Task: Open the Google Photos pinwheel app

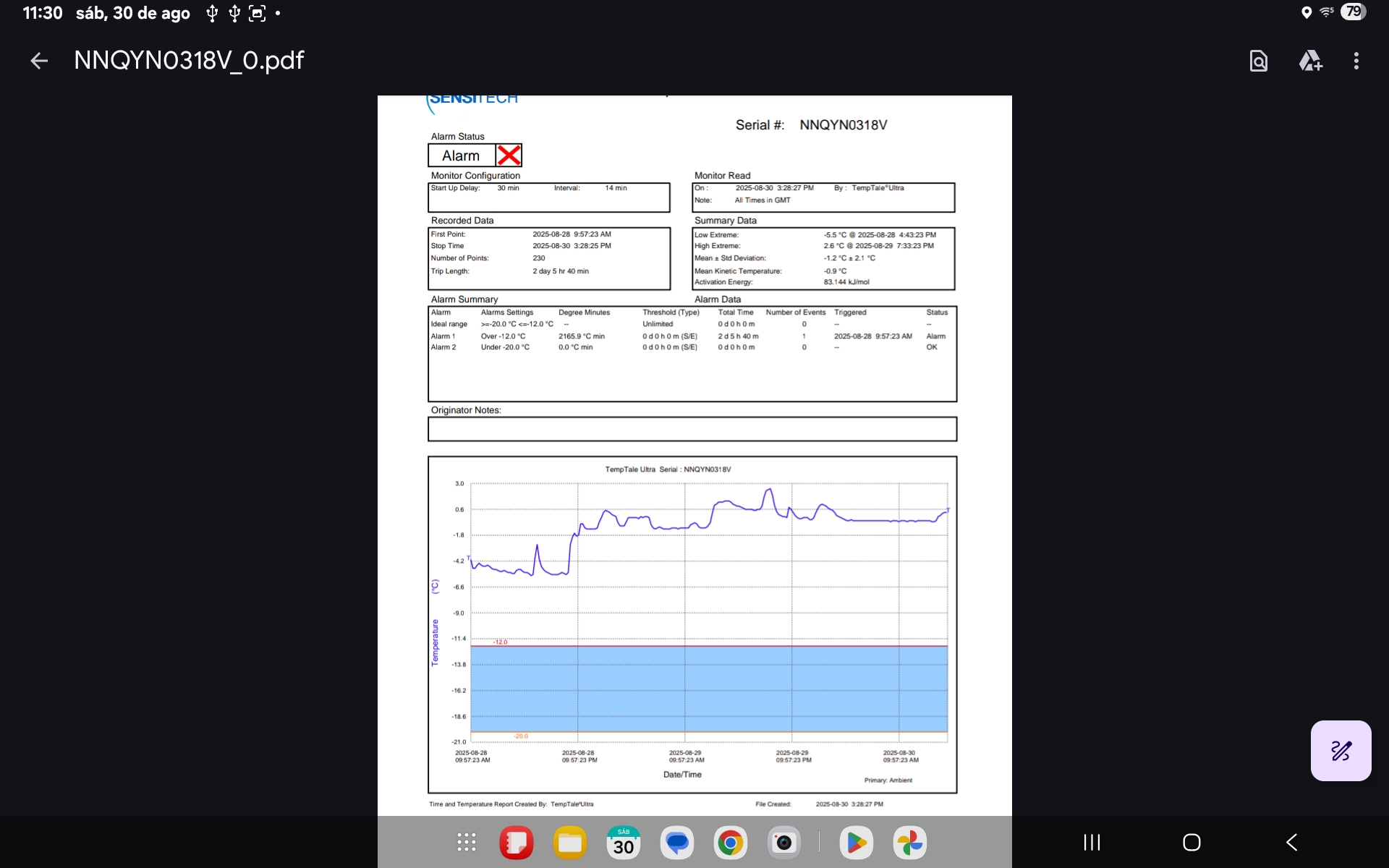Action: pyautogui.click(x=910, y=842)
